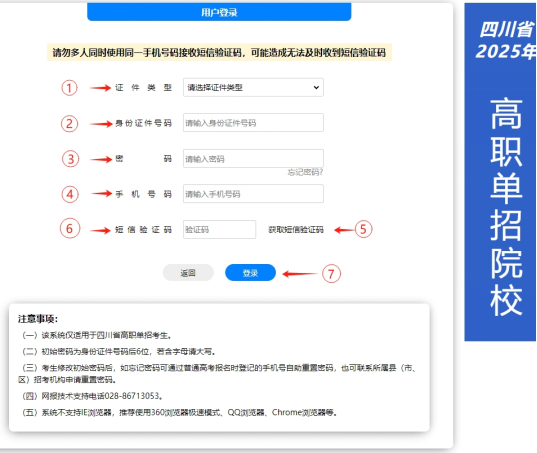Click the 短信验证码 field label
The height and width of the screenshot is (453, 537).
(143, 230)
